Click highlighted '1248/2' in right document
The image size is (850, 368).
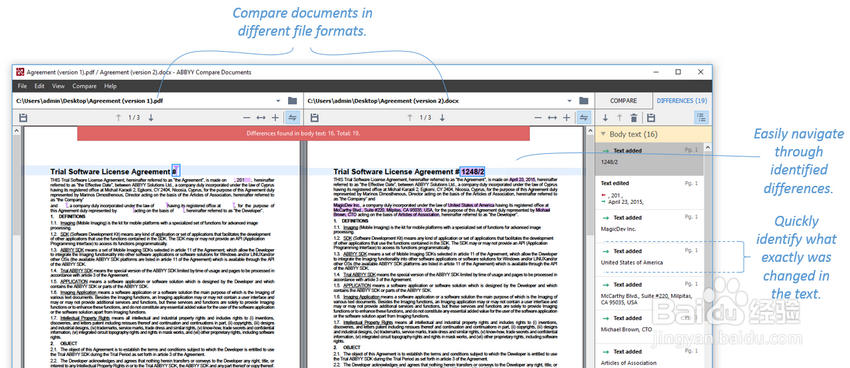coord(473,172)
